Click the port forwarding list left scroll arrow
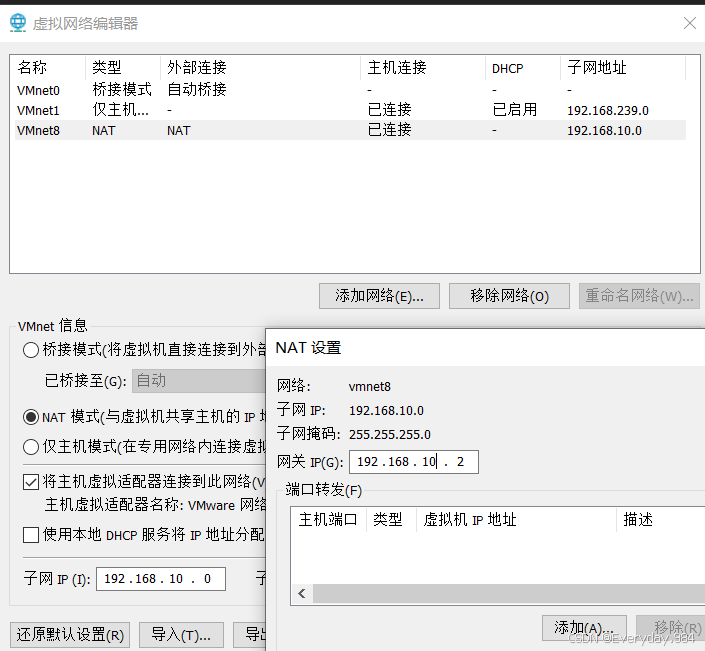 [x=302, y=593]
